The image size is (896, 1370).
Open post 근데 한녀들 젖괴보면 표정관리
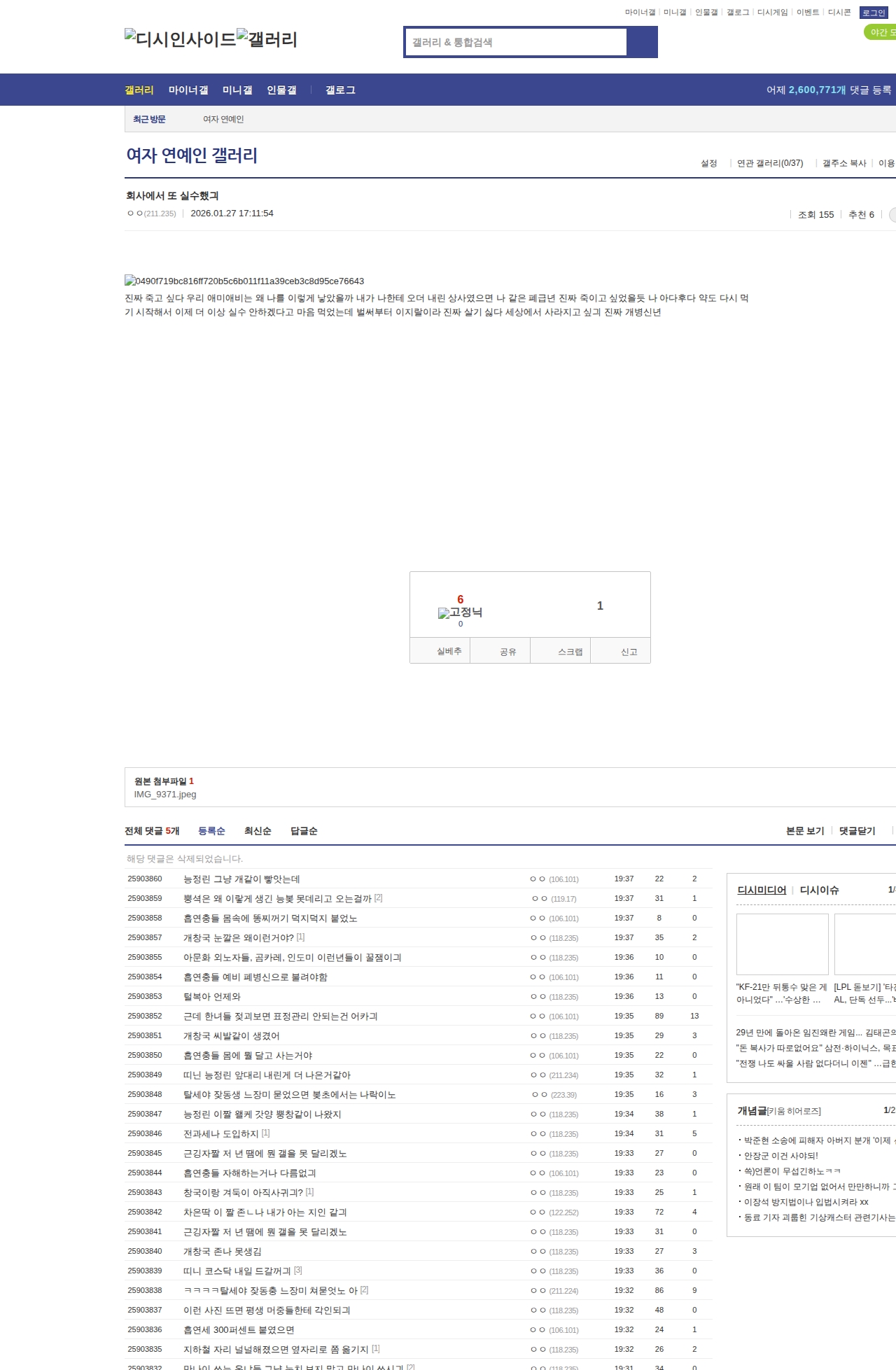click(281, 1016)
